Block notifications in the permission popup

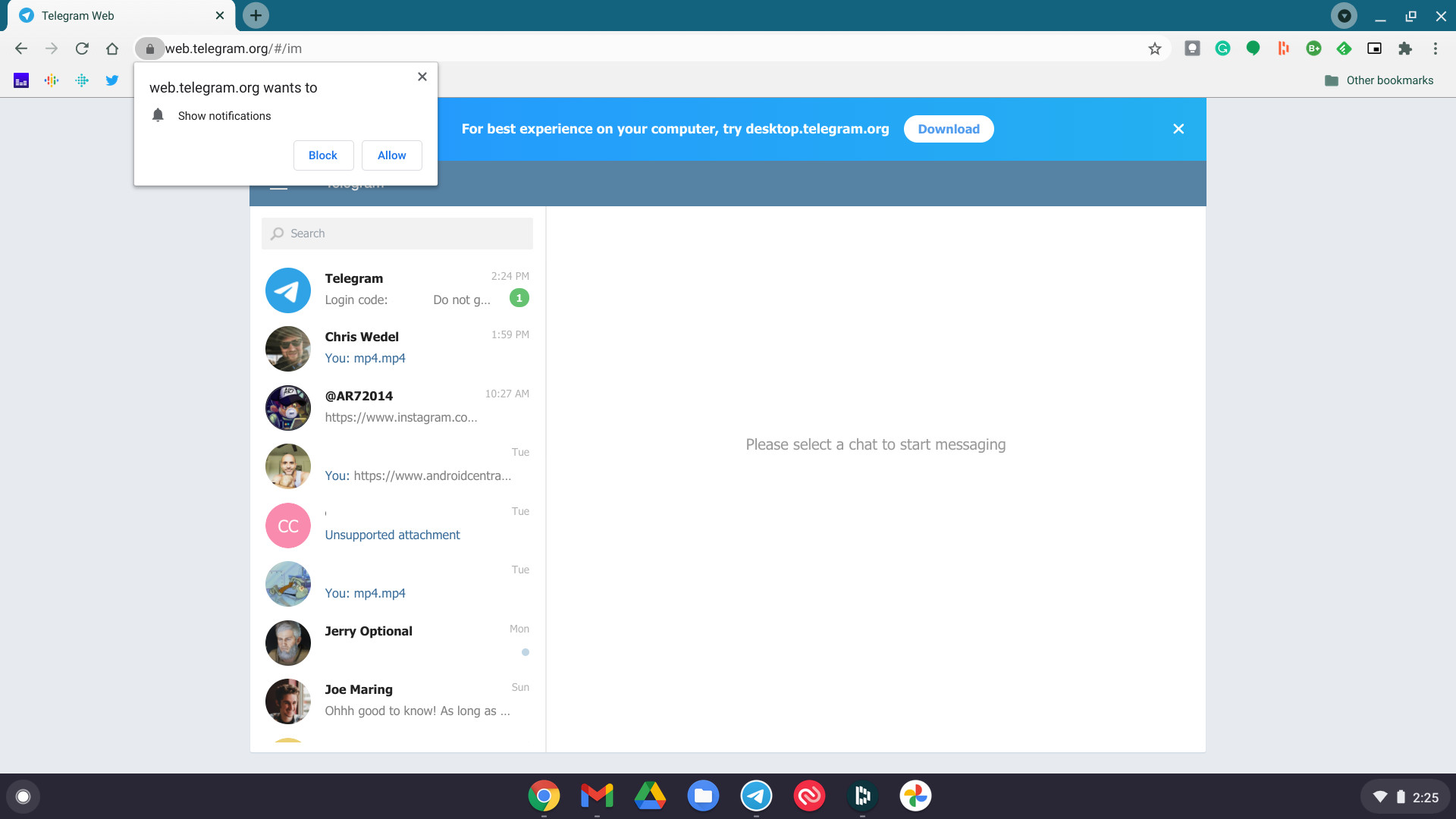[x=323, y=155]
